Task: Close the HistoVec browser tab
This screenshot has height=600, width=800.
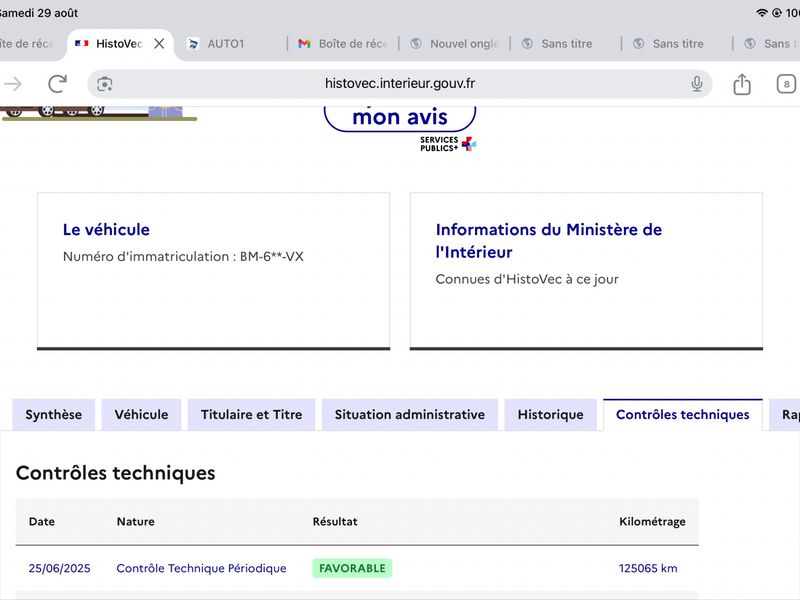Action: [x=159, y=44]
